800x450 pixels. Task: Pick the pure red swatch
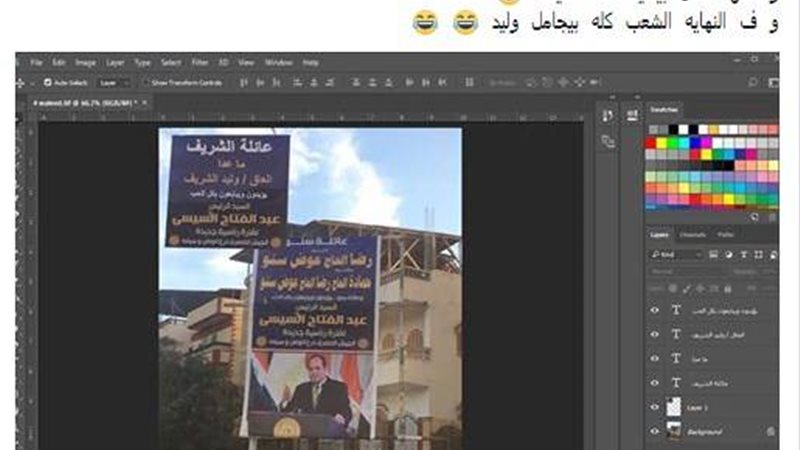point(651,143)
